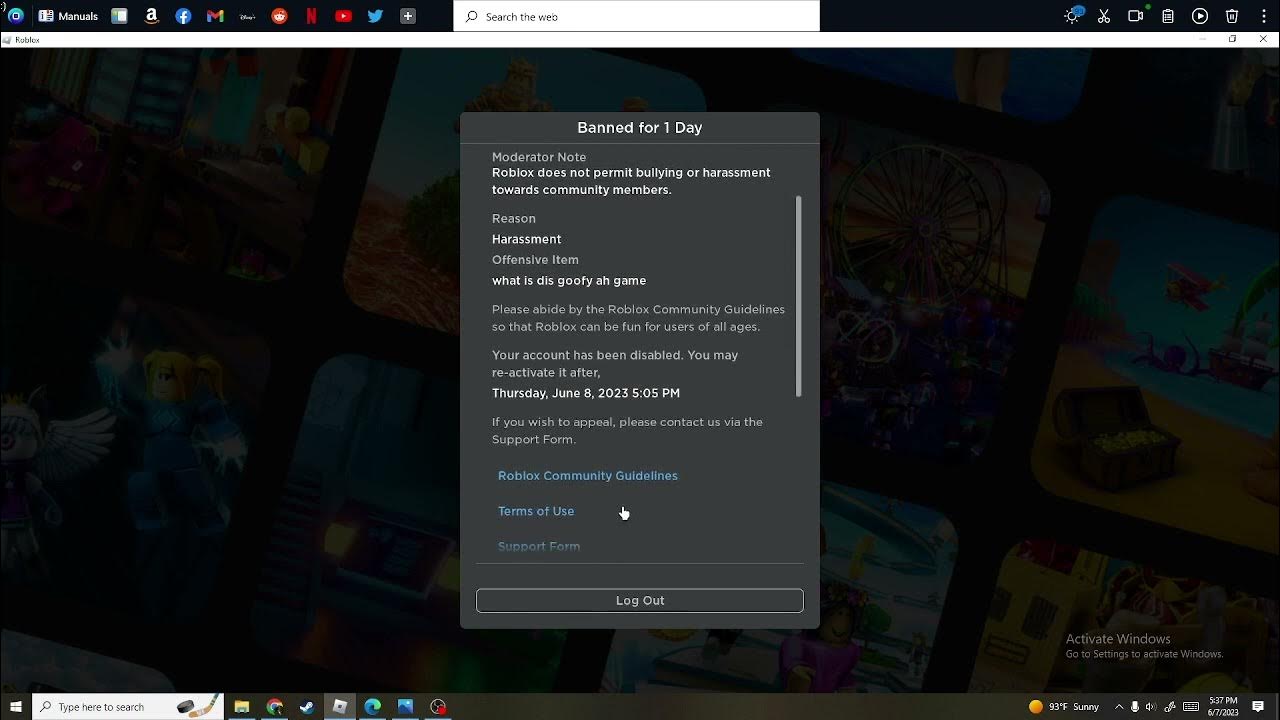Open the red circular app in taskbar
The image size is (1280, 720).
coord(438,707)
